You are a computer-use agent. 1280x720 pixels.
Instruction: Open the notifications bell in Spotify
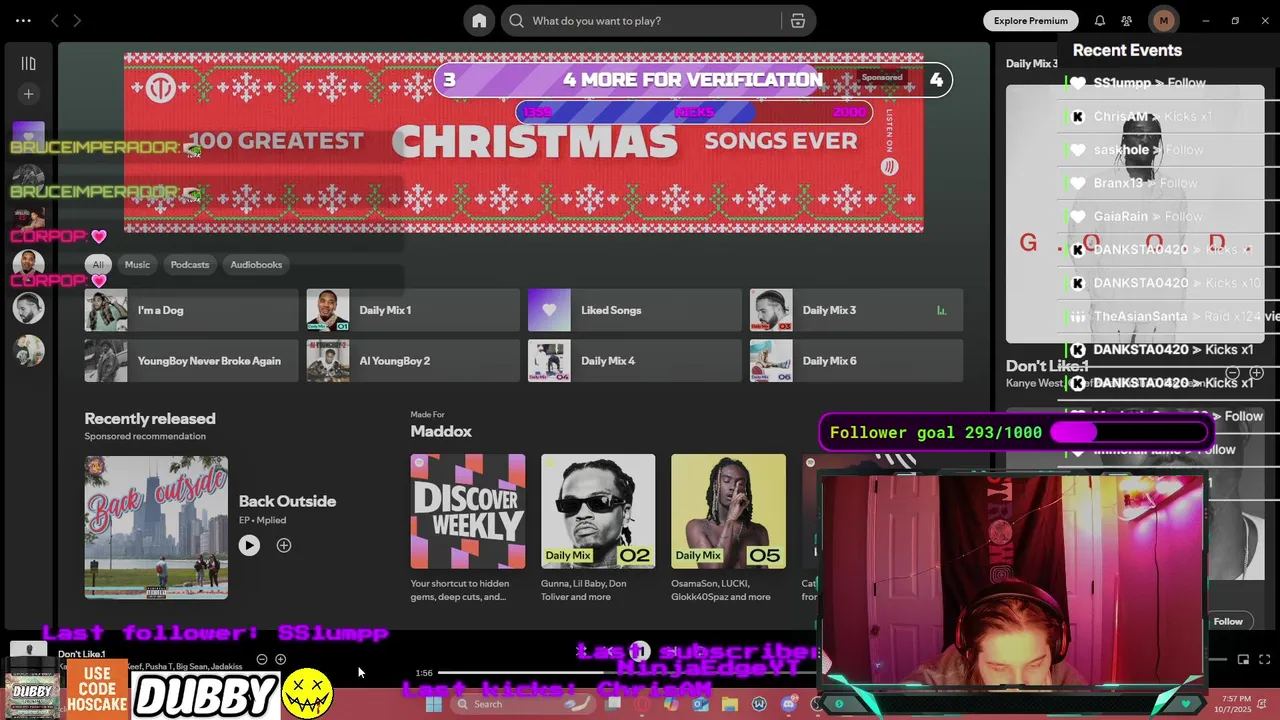[x=1100, y=21]
